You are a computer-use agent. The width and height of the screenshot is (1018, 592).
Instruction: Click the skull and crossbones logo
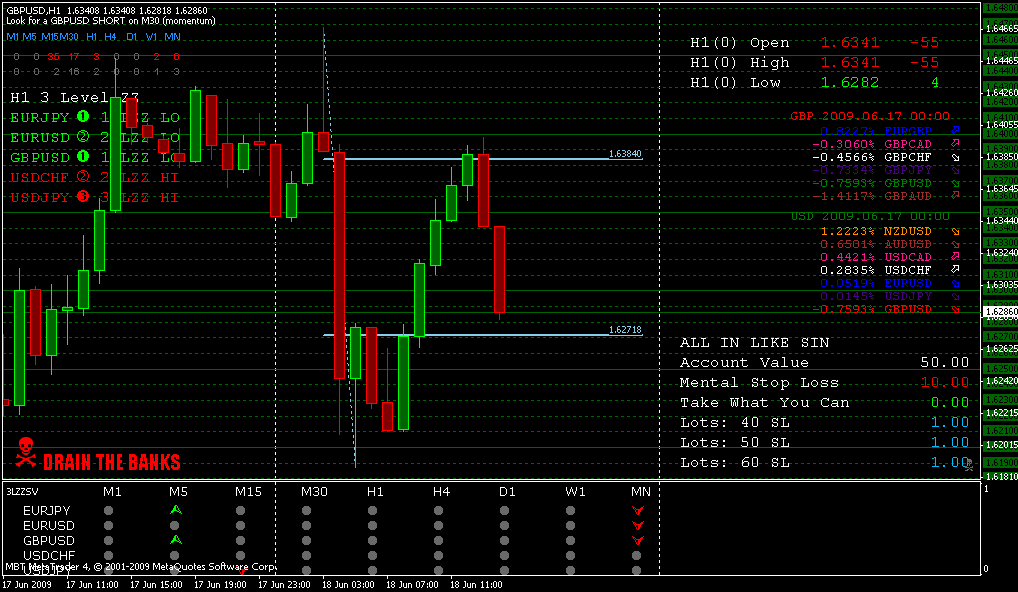tap(25, 452)
